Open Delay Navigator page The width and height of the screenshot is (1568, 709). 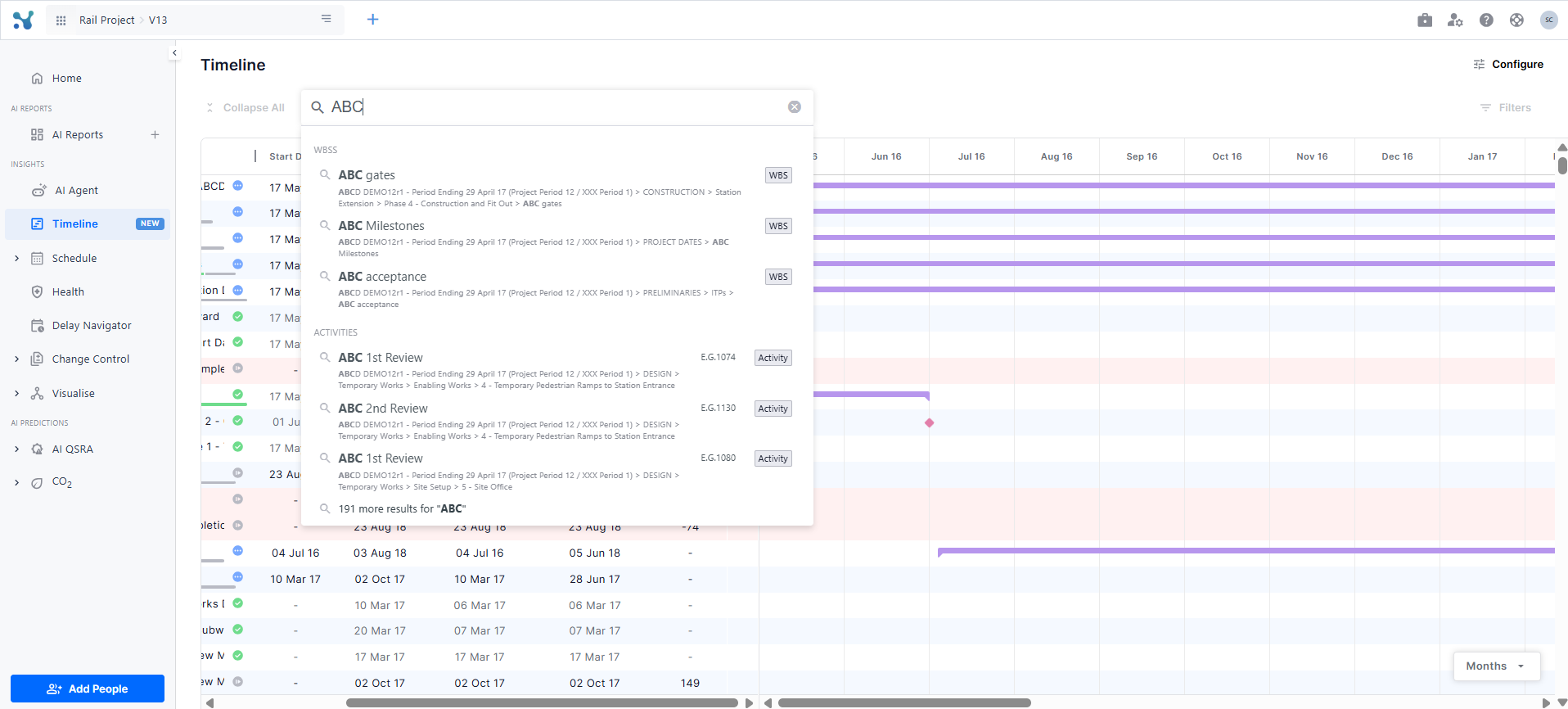(x=92, y=325)
